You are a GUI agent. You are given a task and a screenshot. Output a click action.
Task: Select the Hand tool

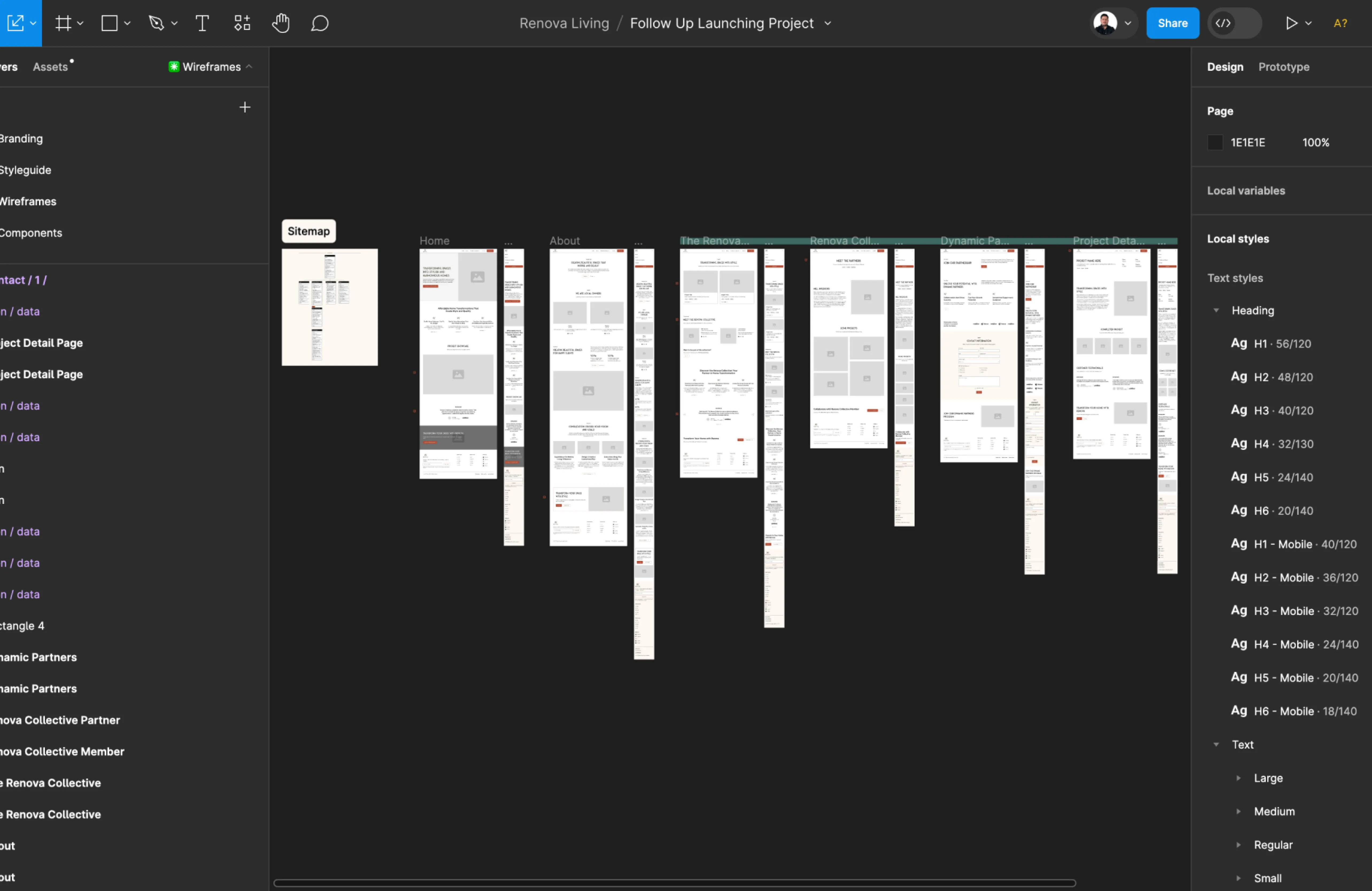click(x=281, y=23)
